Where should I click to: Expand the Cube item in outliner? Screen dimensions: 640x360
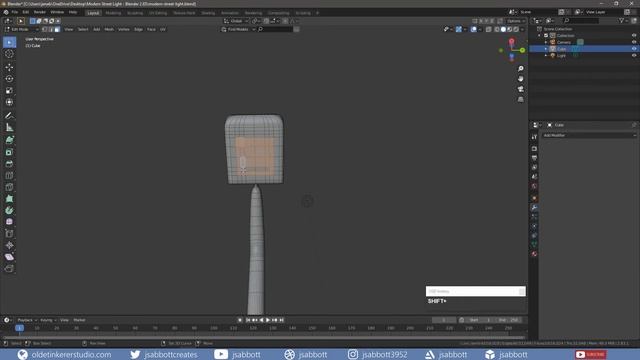tap(546, 49)
